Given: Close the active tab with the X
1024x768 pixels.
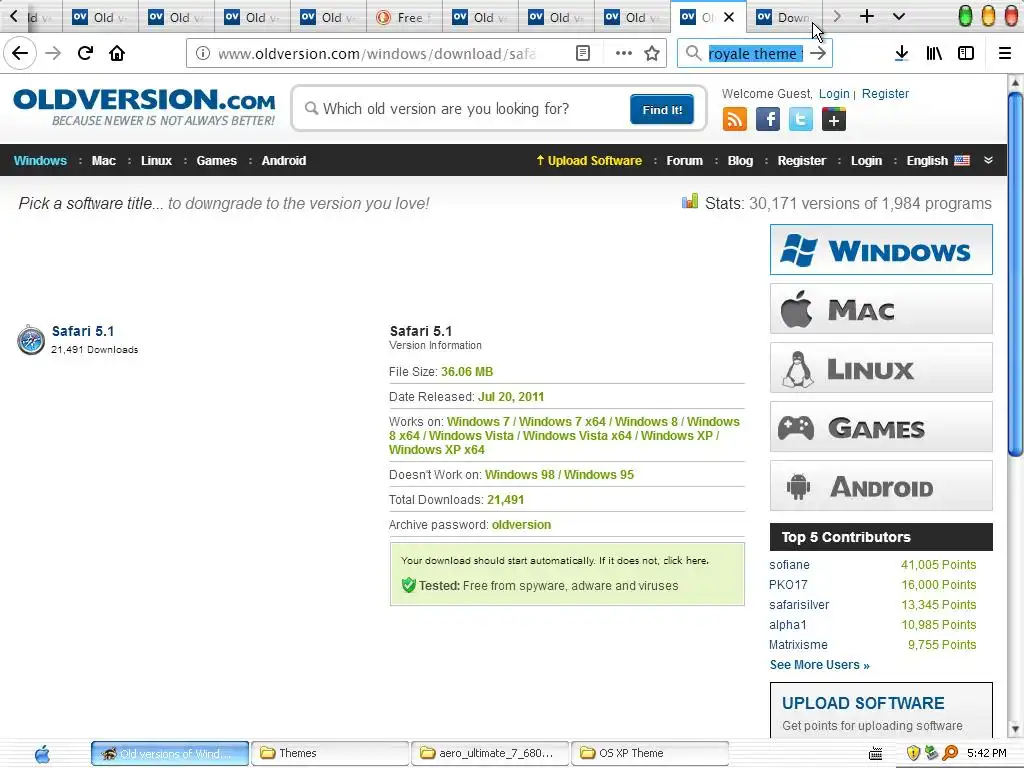Looking at the screenshot, I should 729,17.
